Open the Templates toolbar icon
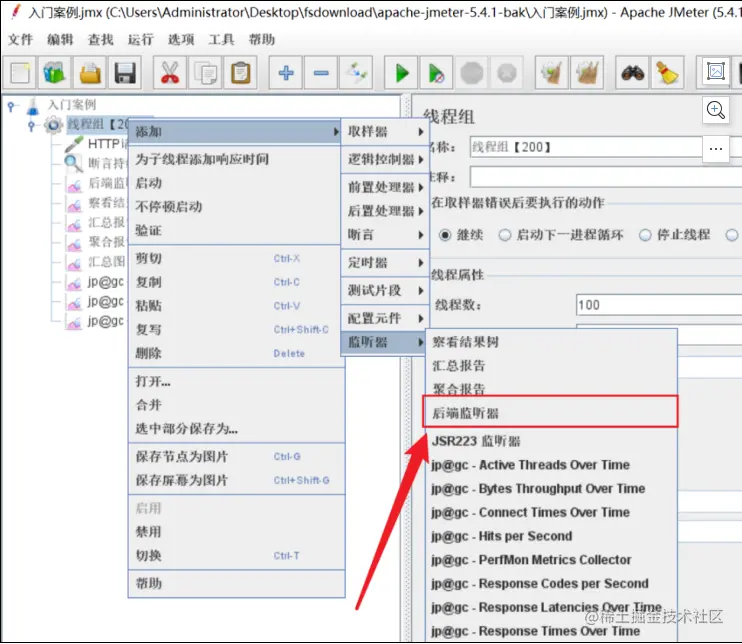The height and width of the screenshot is (644, 742). tap(55, 73)
